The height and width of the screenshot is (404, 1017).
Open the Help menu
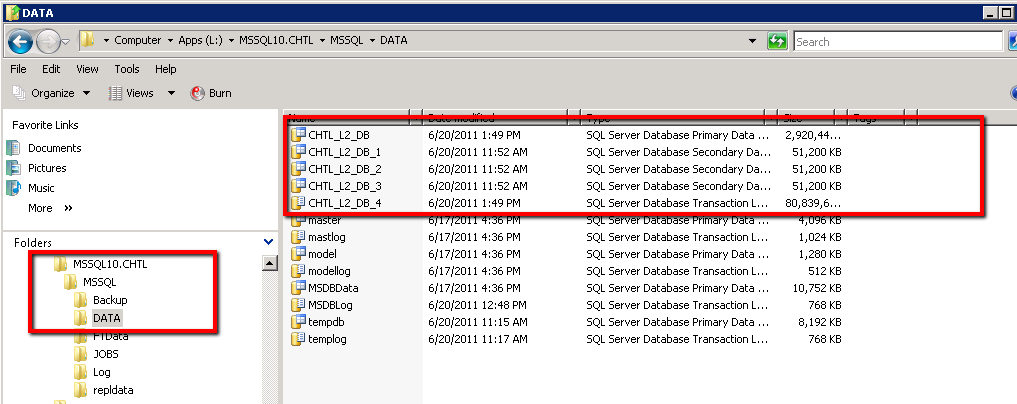tap(165, 69)
